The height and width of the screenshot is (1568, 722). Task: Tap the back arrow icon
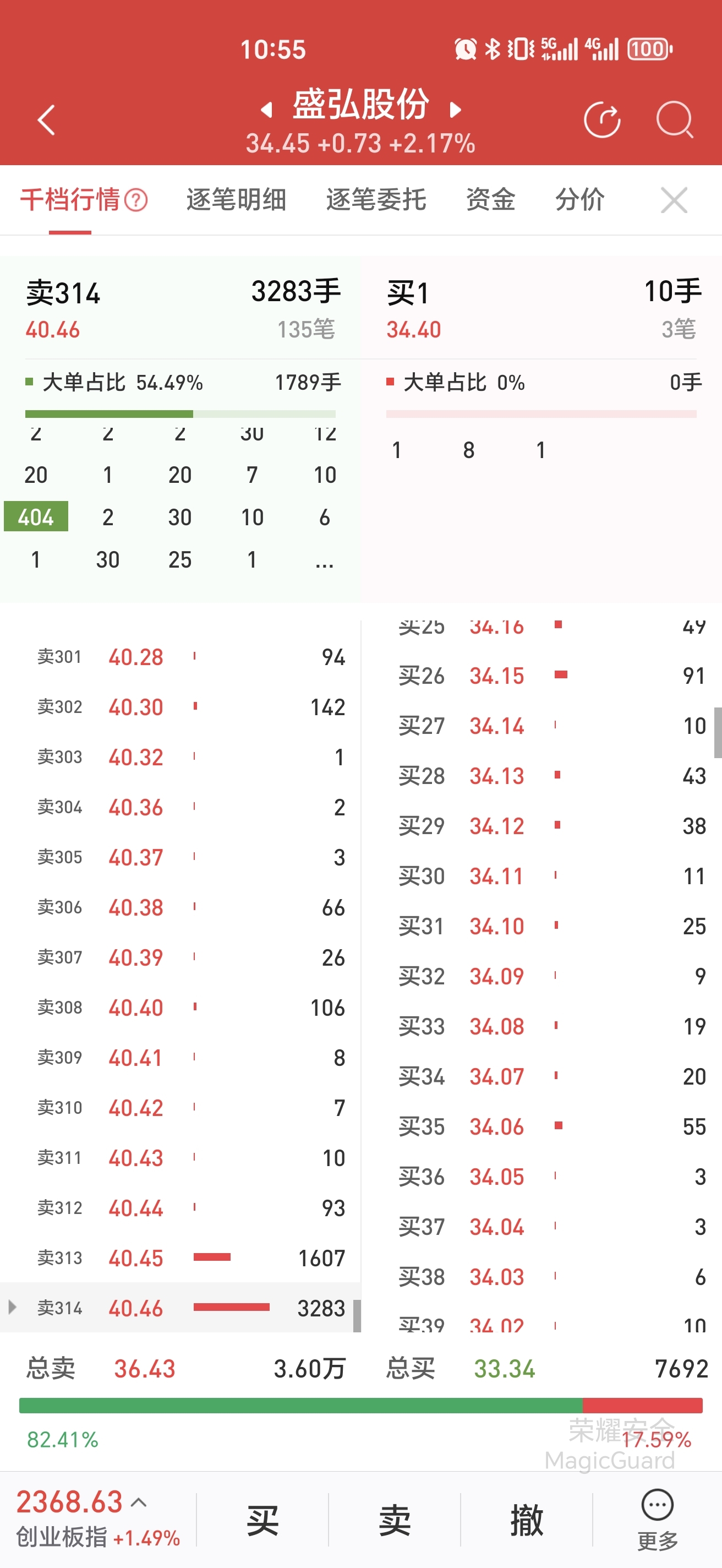point(46,119)
